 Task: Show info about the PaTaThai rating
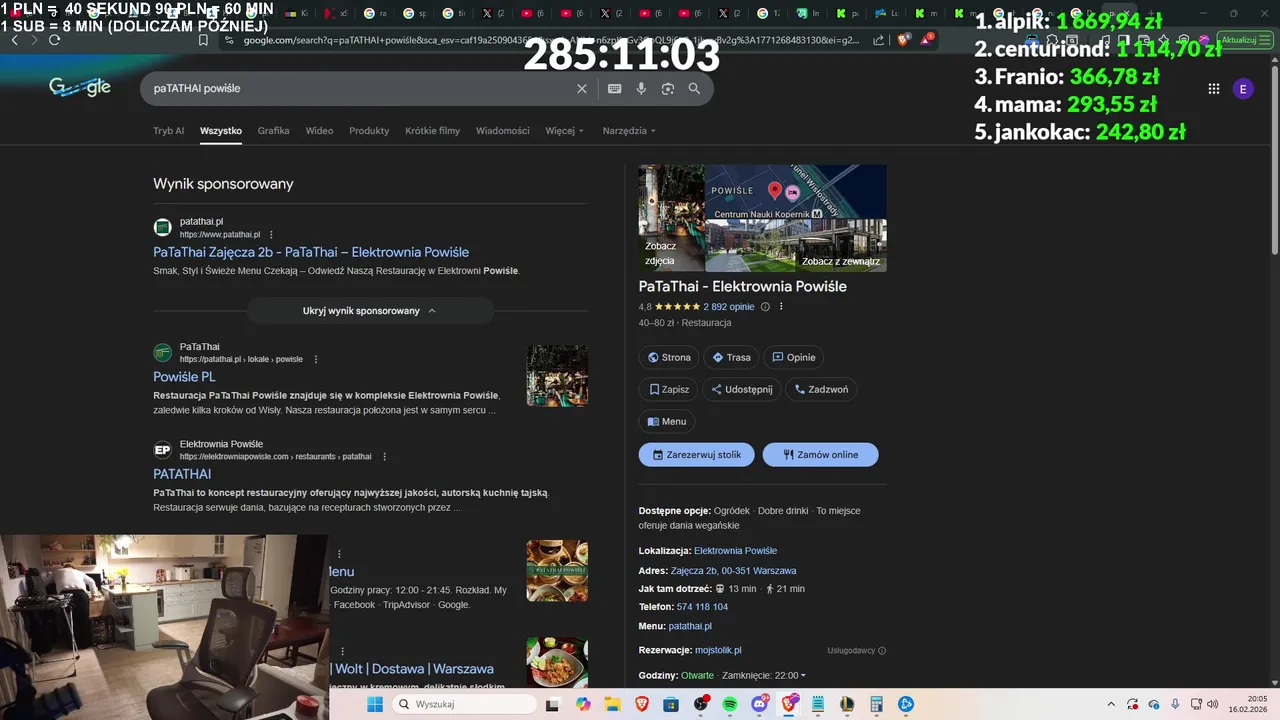point(765,307)
